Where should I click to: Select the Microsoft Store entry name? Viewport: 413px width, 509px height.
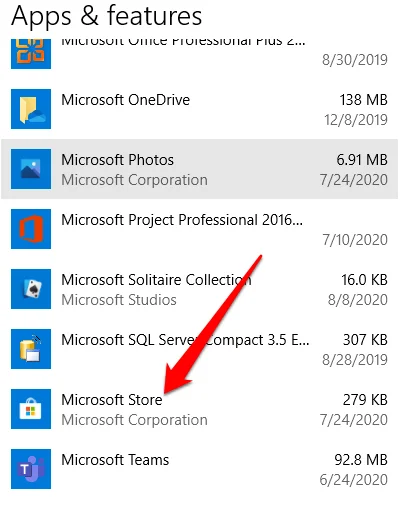pos(112,400)
